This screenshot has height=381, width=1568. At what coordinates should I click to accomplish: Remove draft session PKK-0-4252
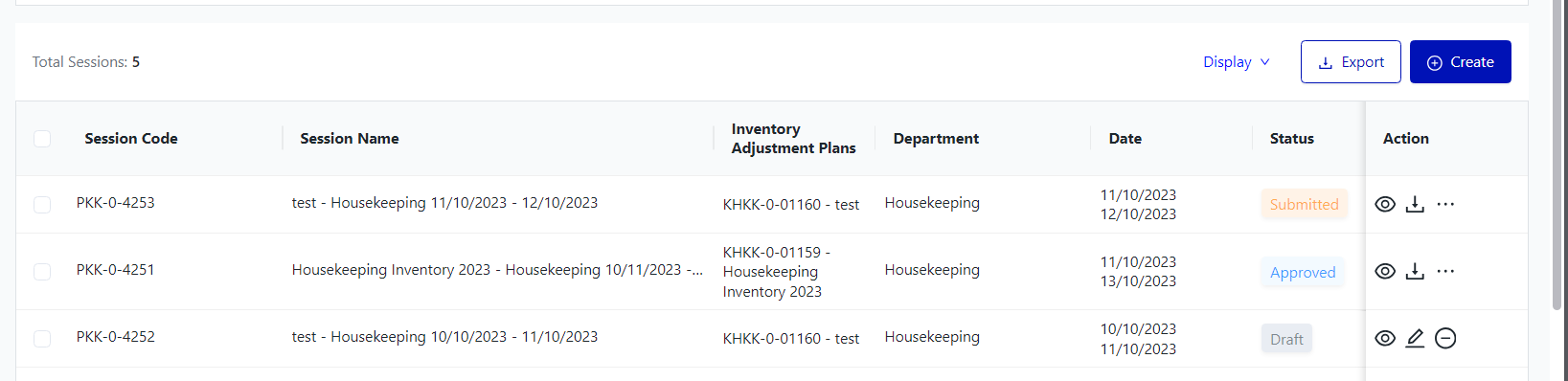pyautogui.click(x=1445, y=338)
